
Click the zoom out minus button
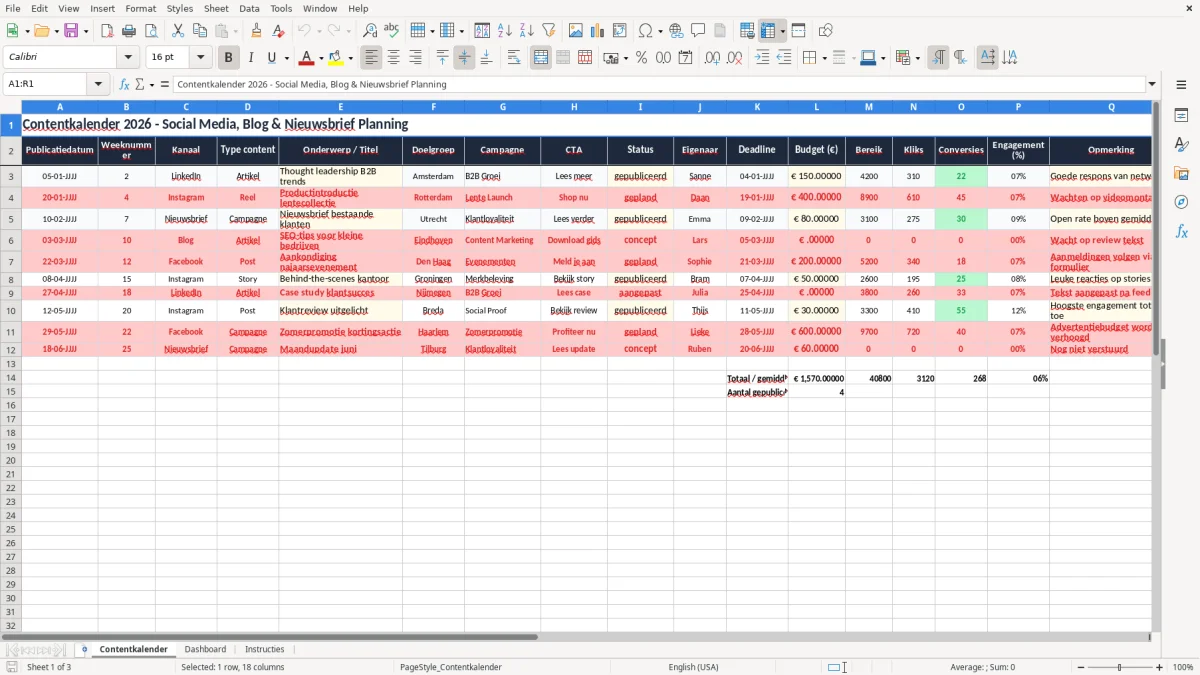(1079, 667)
